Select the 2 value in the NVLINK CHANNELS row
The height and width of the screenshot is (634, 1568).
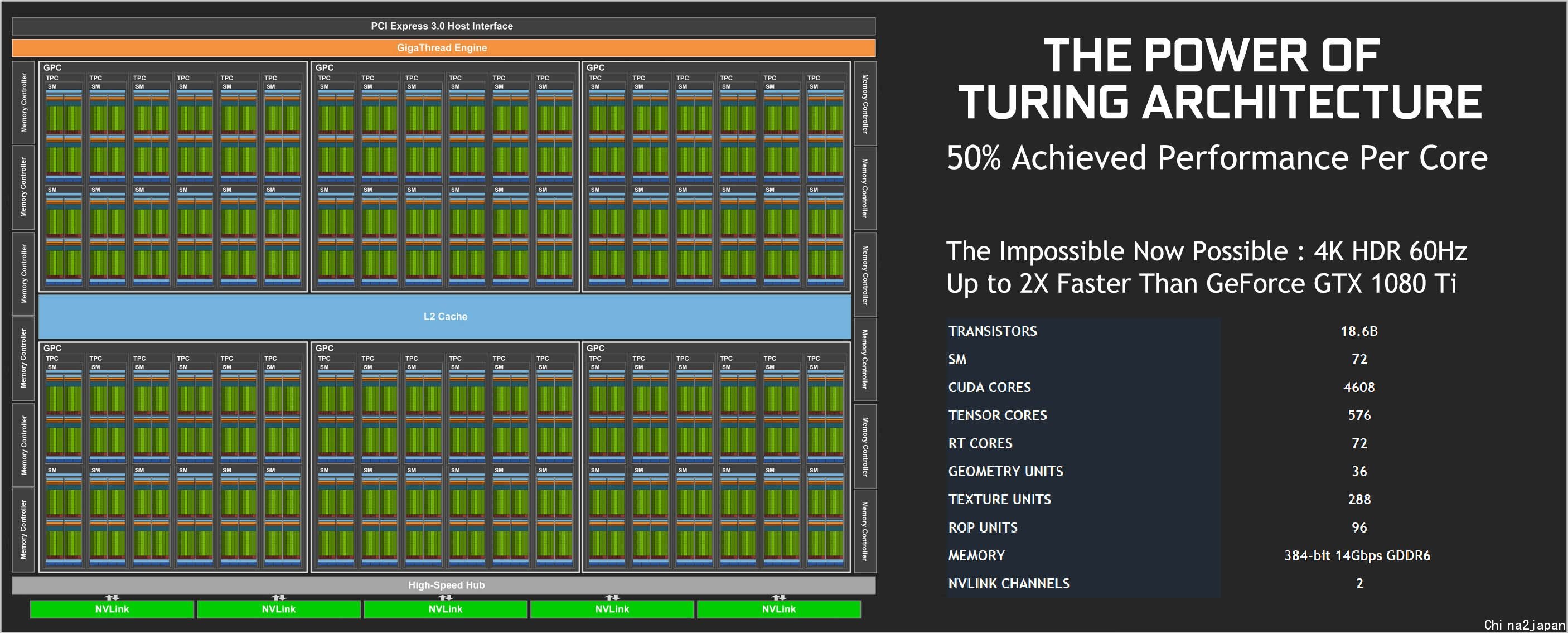pos(1358,584)
